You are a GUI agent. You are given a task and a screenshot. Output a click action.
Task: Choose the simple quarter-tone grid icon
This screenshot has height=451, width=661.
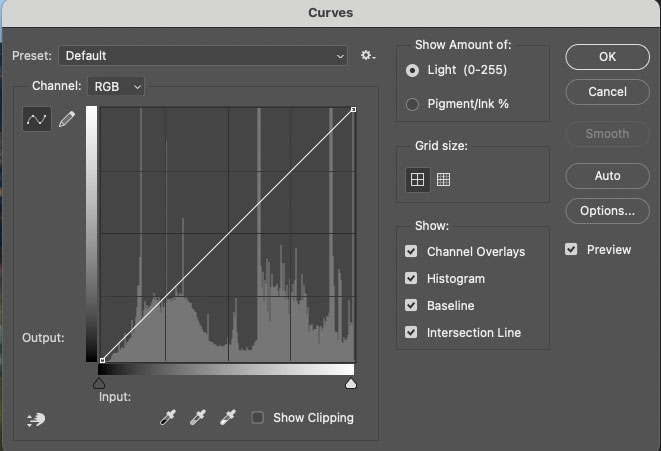pyautogui.click(x=417, y=180)
